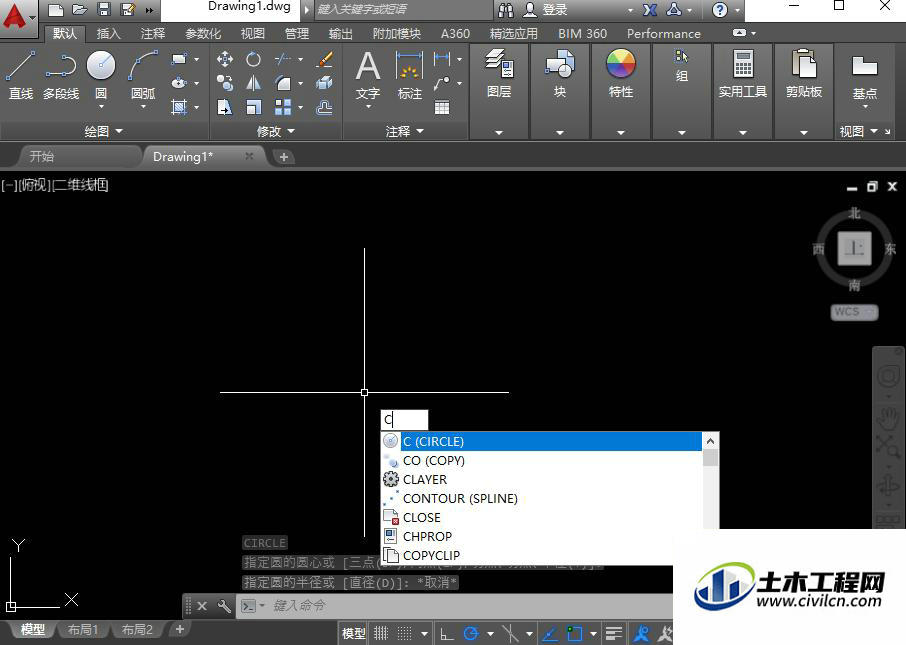Image resolution: width=906 pixels, height=645 pixels.
Task: Select CO (COPY) from autocomplete list
Action: tap(541, 460)
